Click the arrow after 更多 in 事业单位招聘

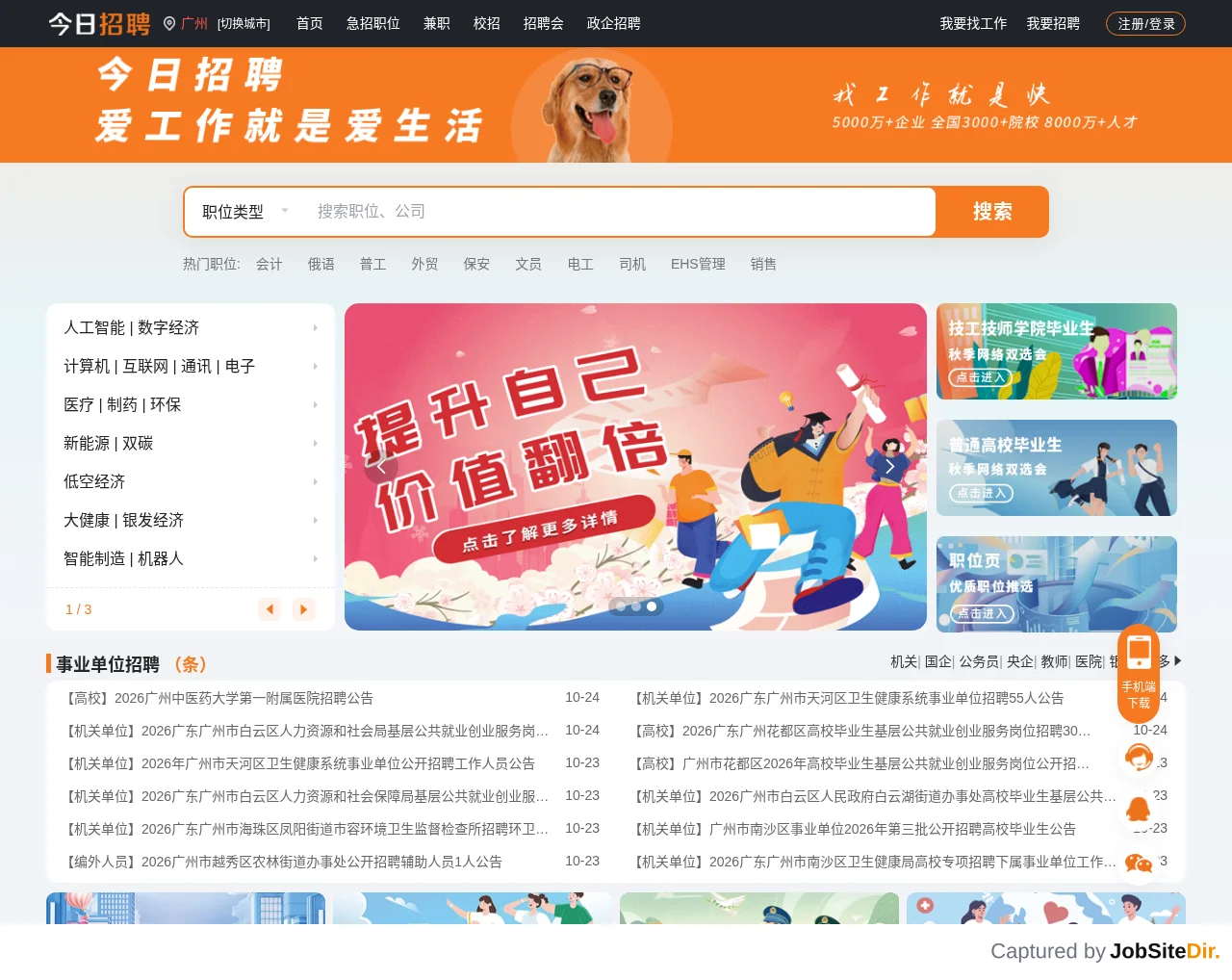point(1177,661)
